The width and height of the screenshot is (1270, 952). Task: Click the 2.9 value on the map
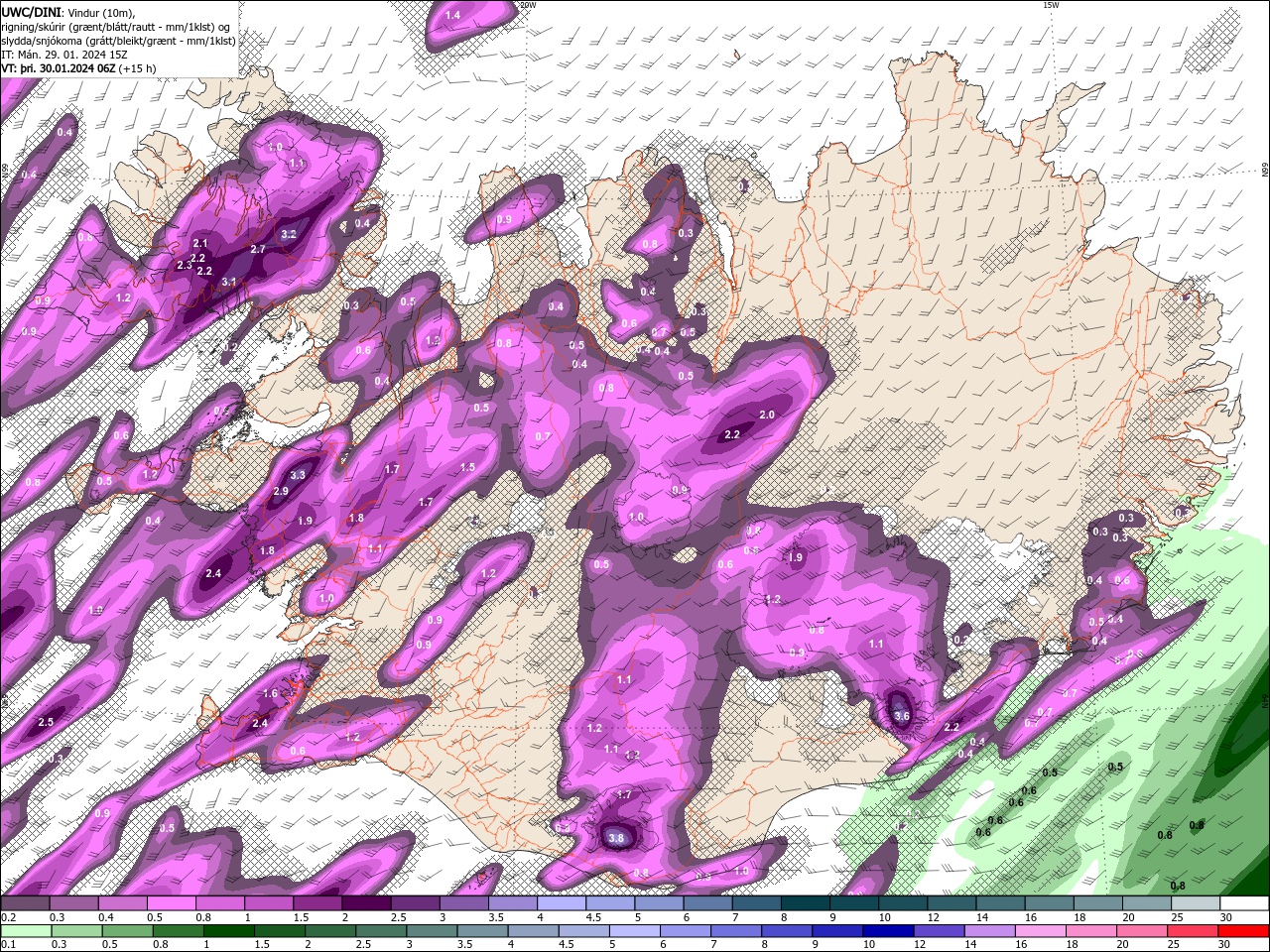tap(281, 492)
